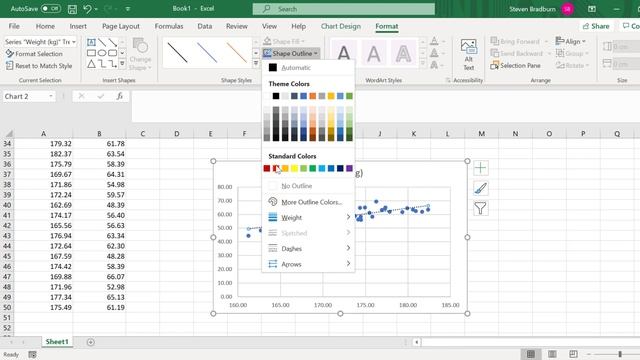Viewport: 640px width, 360px height.
Task: Switch to the Home tab
Action: (x=45, y=26)
